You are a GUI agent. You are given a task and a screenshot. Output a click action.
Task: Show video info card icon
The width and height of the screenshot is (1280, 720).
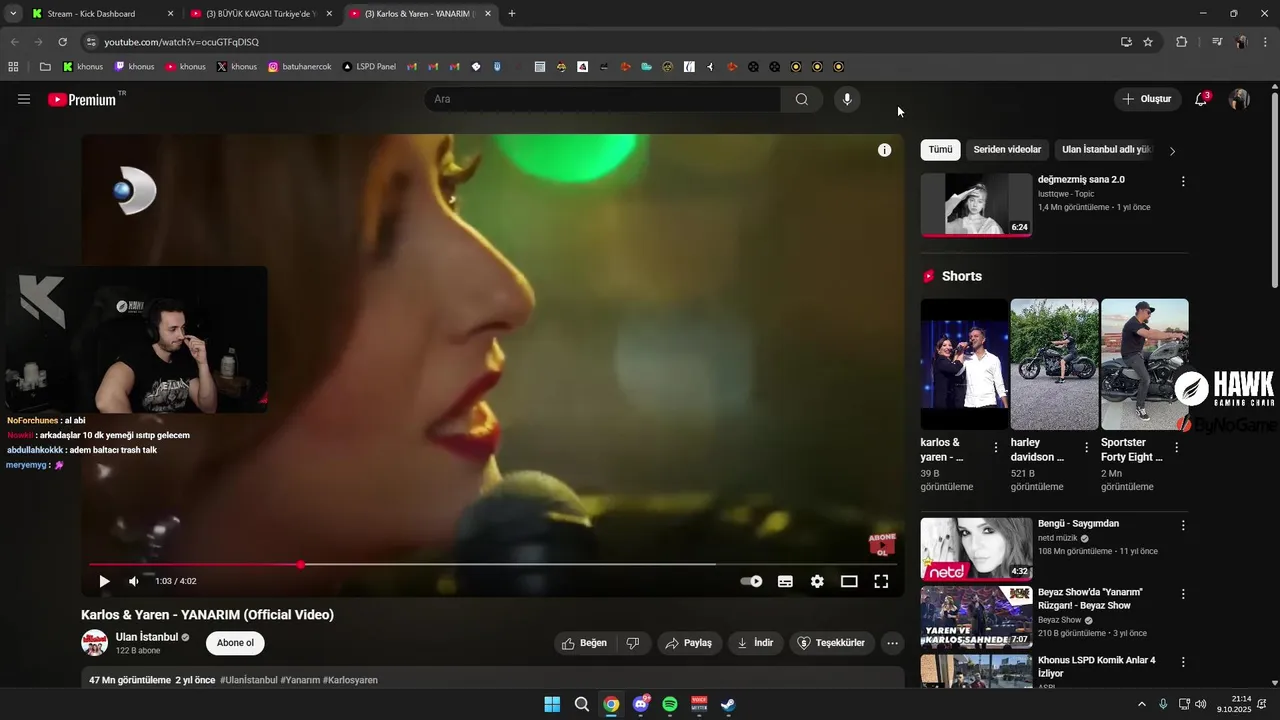pyautogui.click(x=884, y=150)
